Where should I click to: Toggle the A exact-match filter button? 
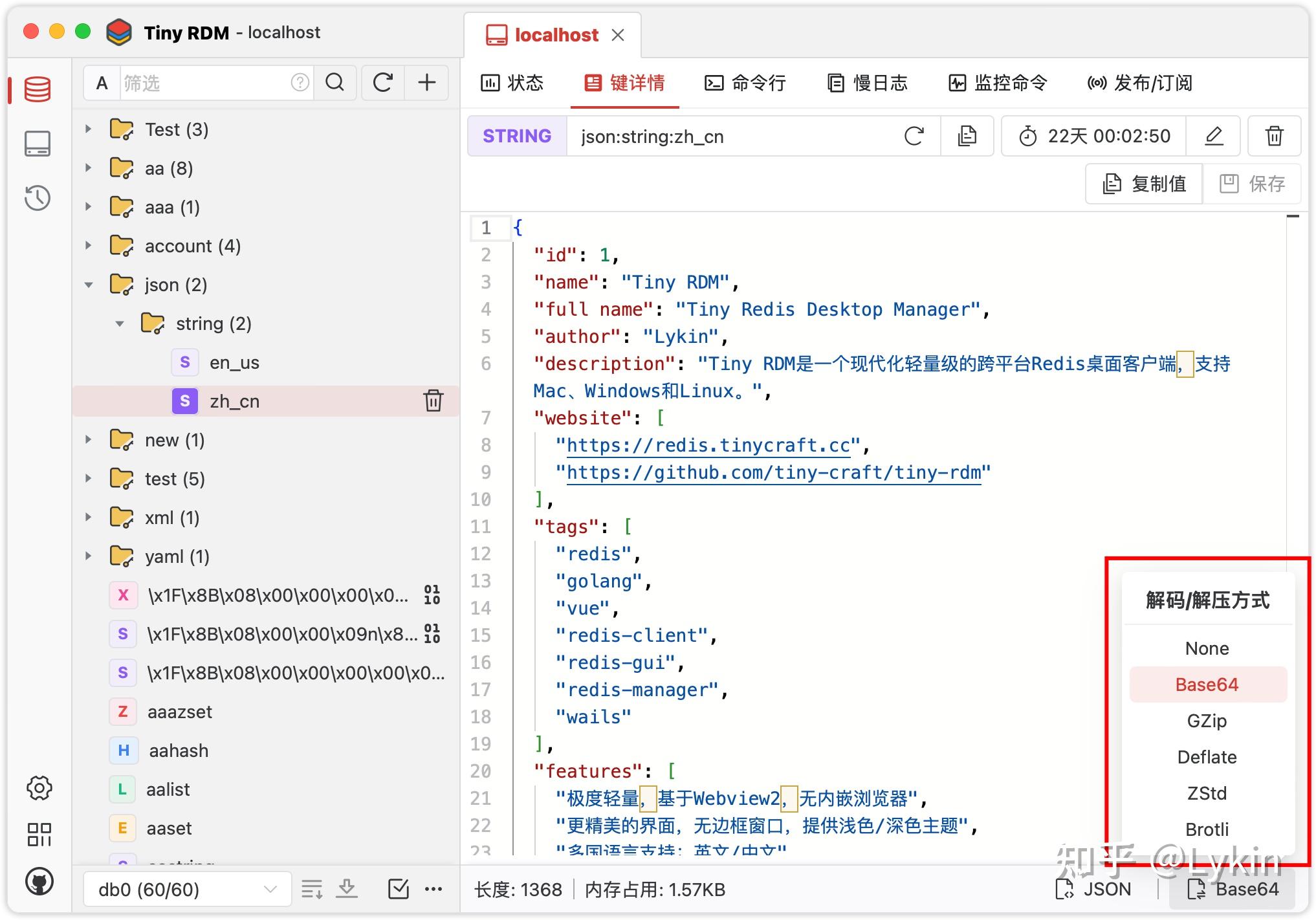(x=102, y=83)
